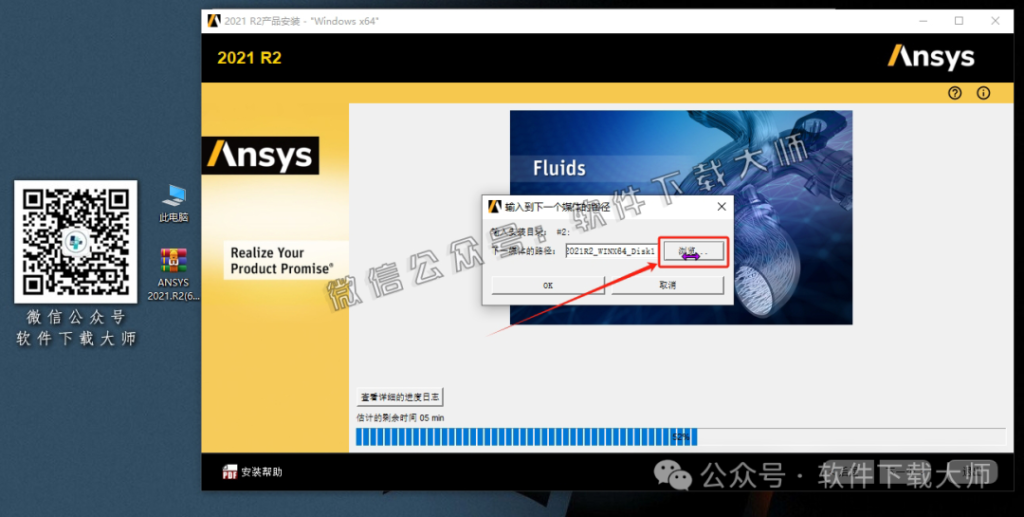The image size is (1024, 517).
Task: Click the Ansys logo in the window header
Action: [x=931, y=57]
